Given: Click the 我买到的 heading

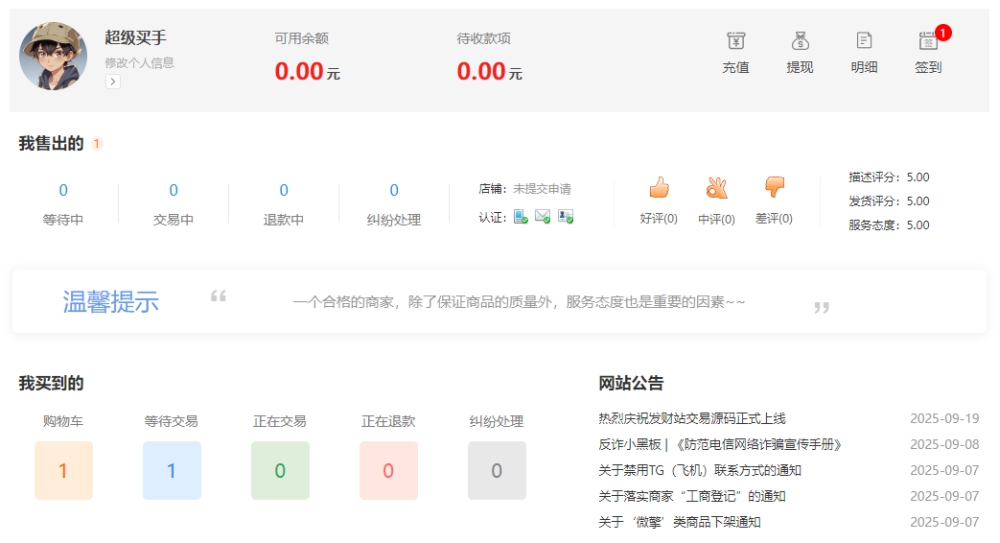Looking at the screenshot, I should tap(51, 383).
